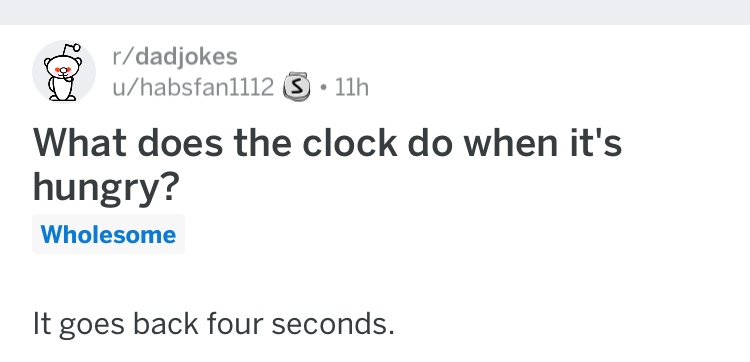Click the bold 'dadjokes' subreddit name text
This screenshot has width=750, height=362.
(187, 57)
